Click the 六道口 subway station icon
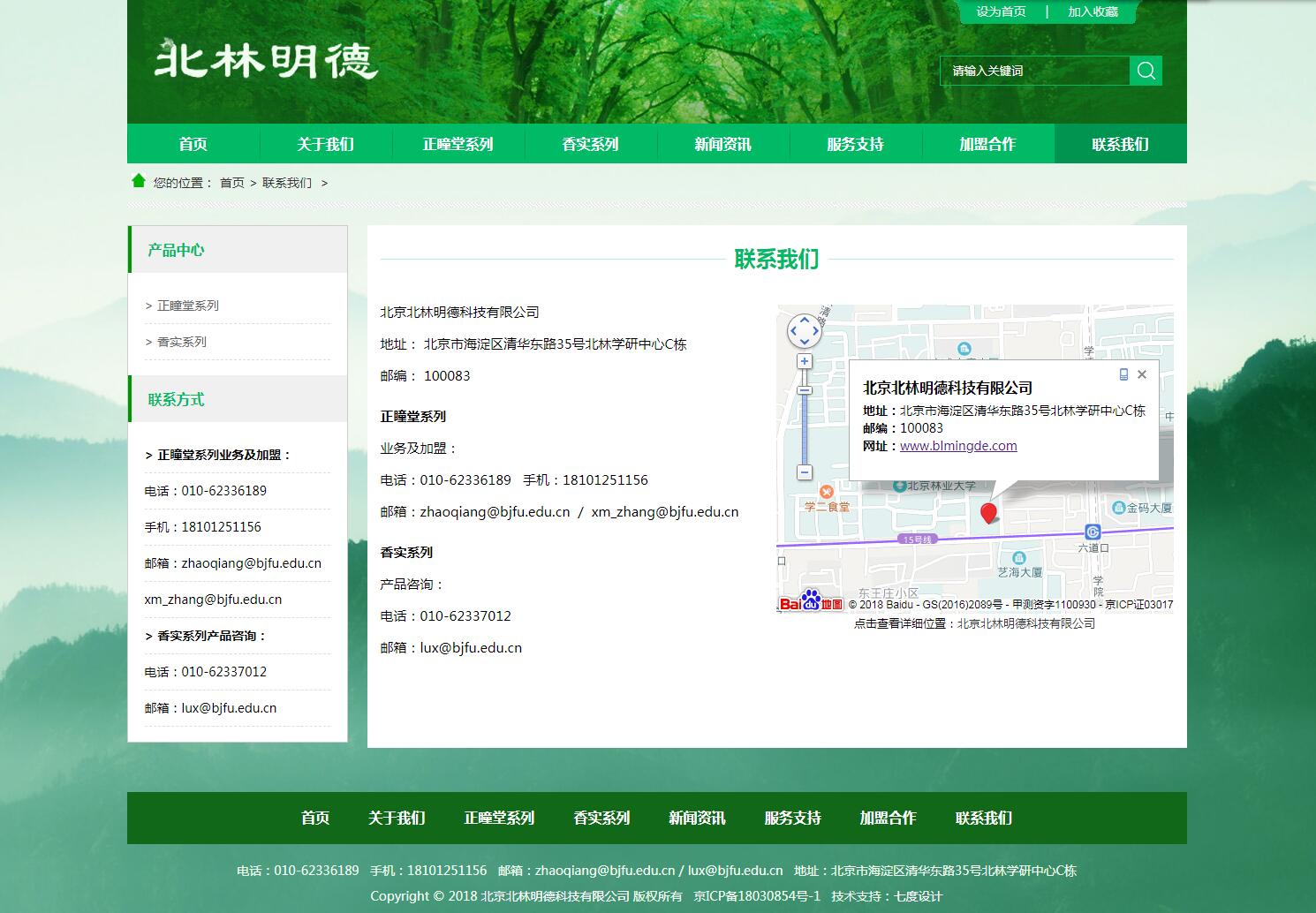Viewport: 1316px width, 913px height. (x=1093, y=532)
